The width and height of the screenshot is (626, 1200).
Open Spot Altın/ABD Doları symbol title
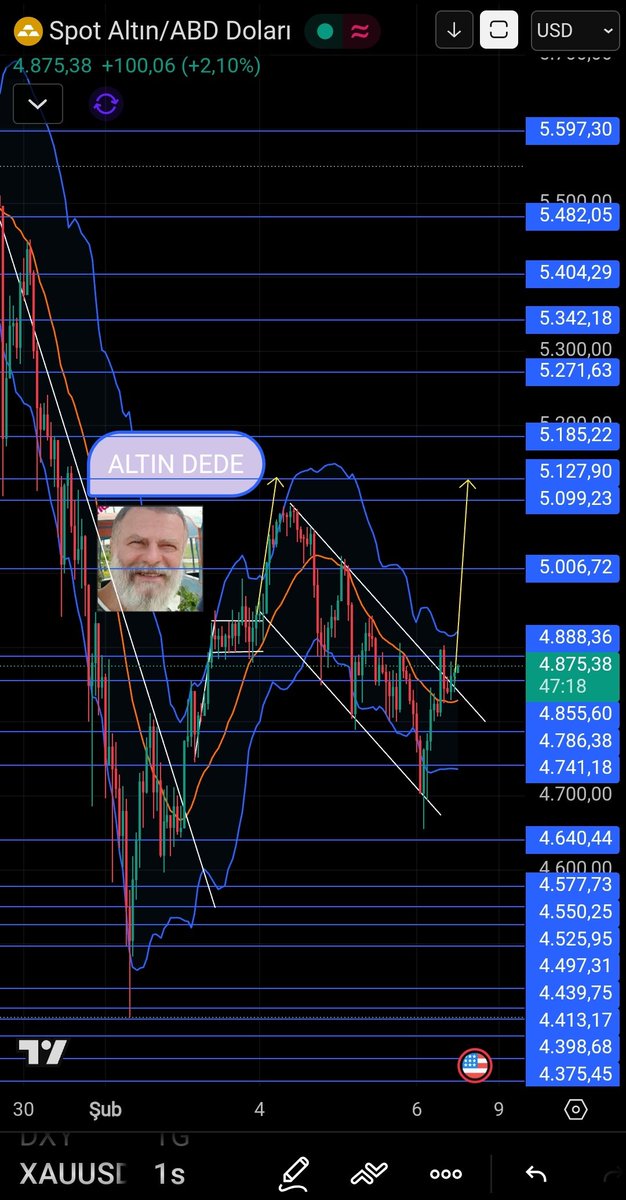click(x=170, y=32)
